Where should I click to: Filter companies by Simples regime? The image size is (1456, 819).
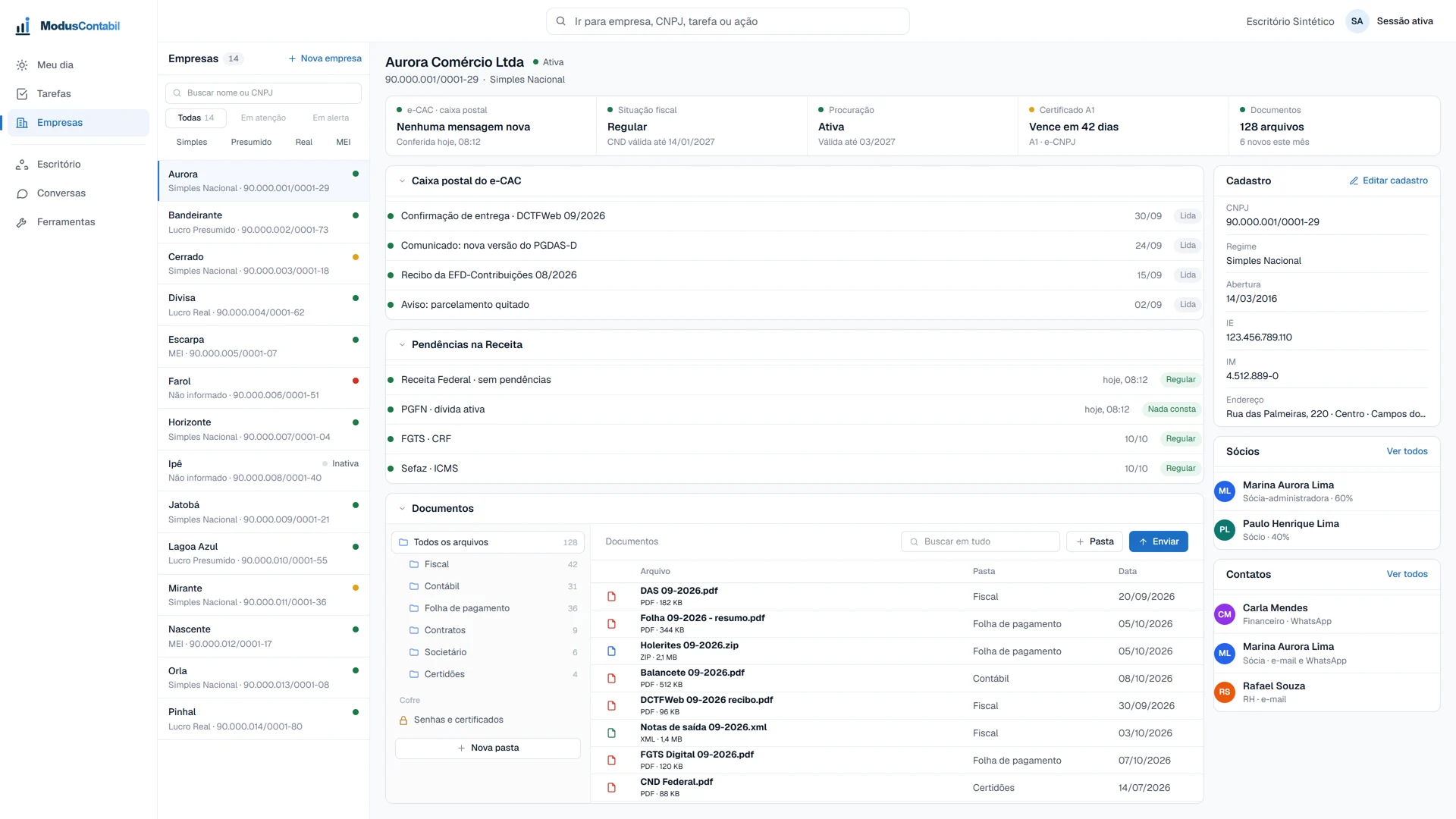coord(192,143)
